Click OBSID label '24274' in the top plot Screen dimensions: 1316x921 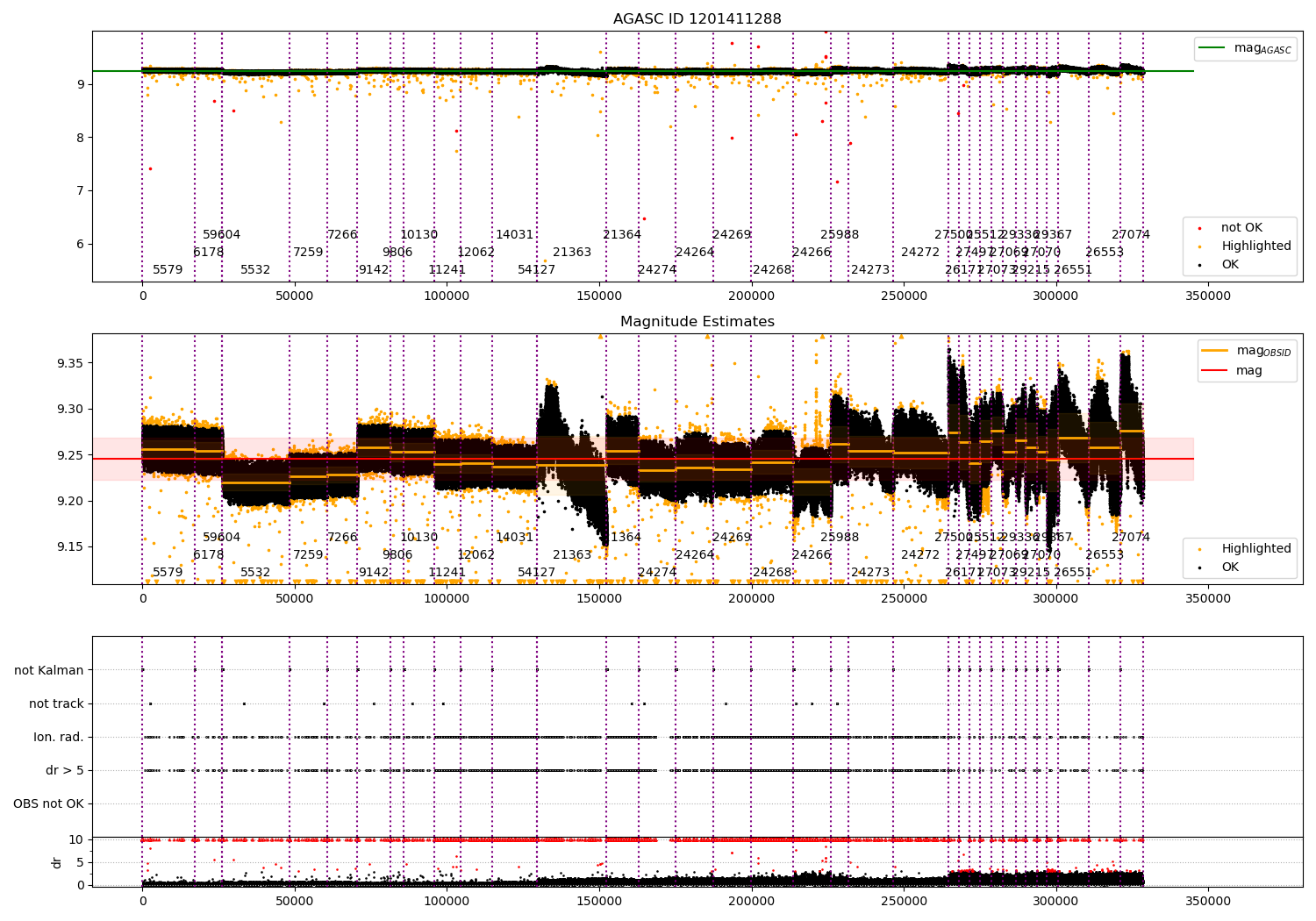(657, 270)
